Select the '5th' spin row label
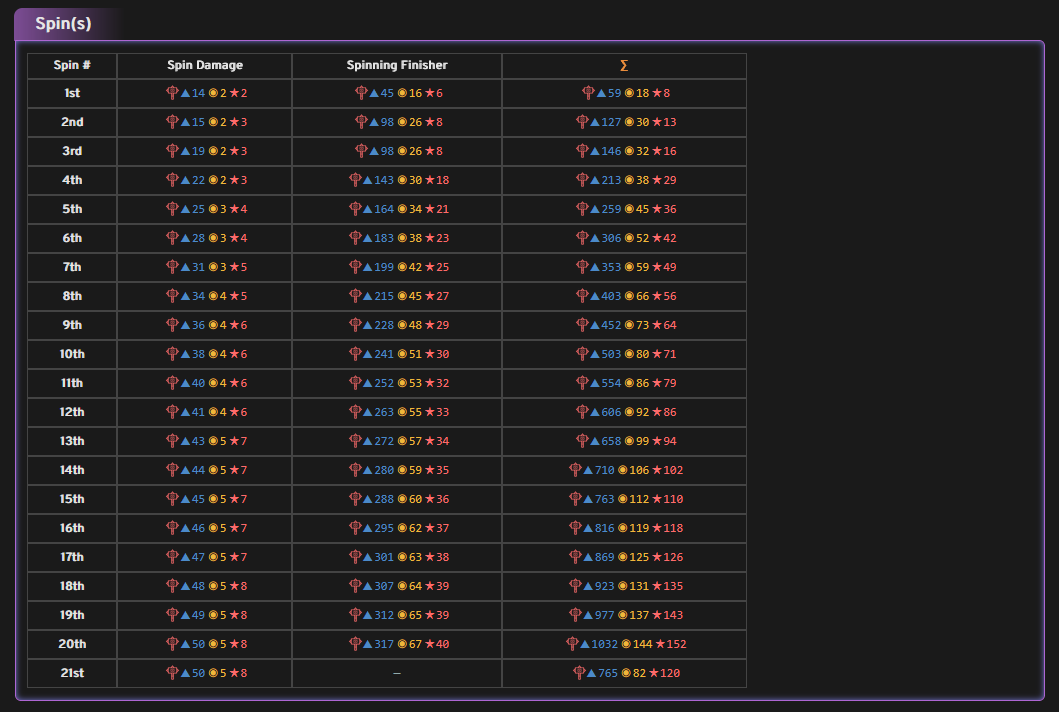This screenshot has height=712, width=1059. coord(72,209)
